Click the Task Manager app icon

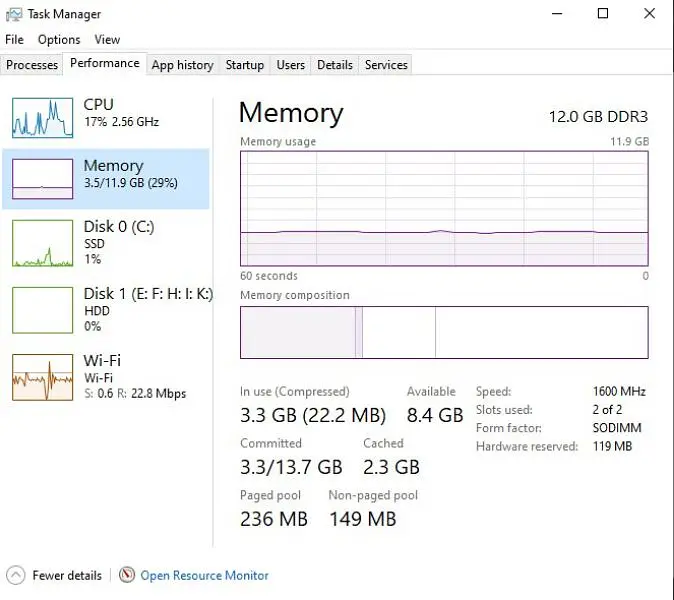coord(15,14)
